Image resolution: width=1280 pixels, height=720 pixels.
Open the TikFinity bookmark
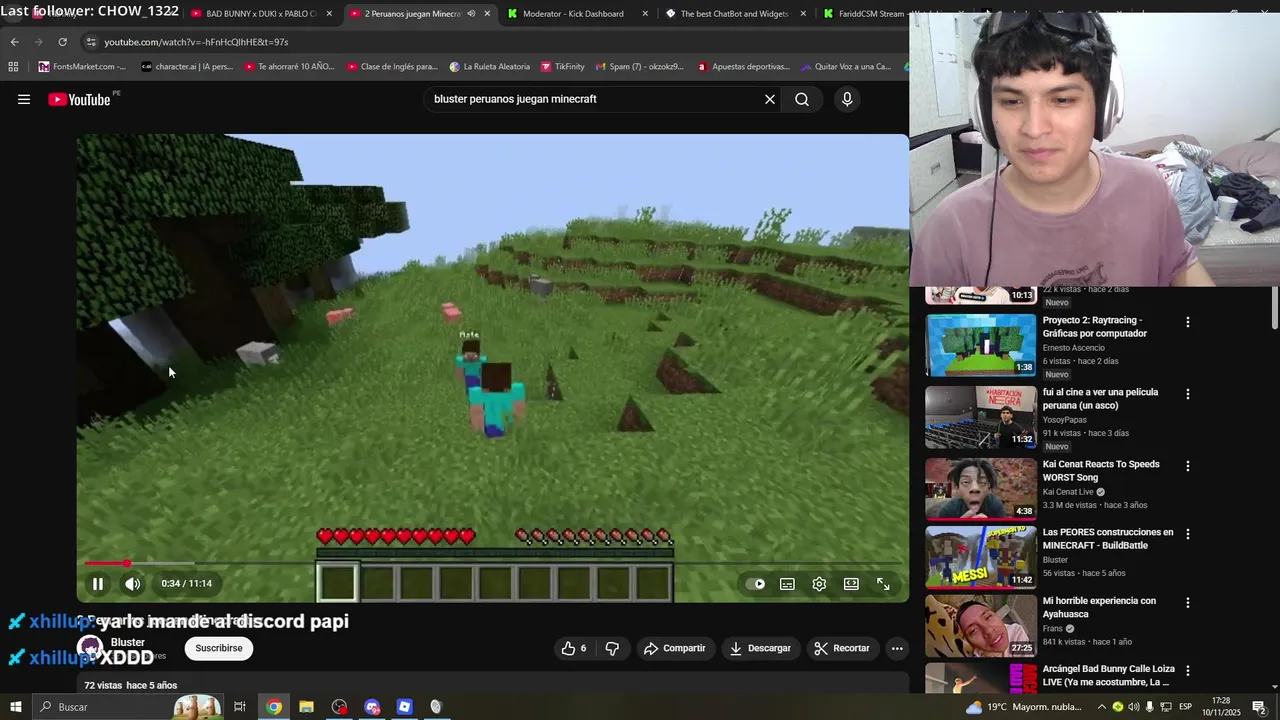point(562,67)
